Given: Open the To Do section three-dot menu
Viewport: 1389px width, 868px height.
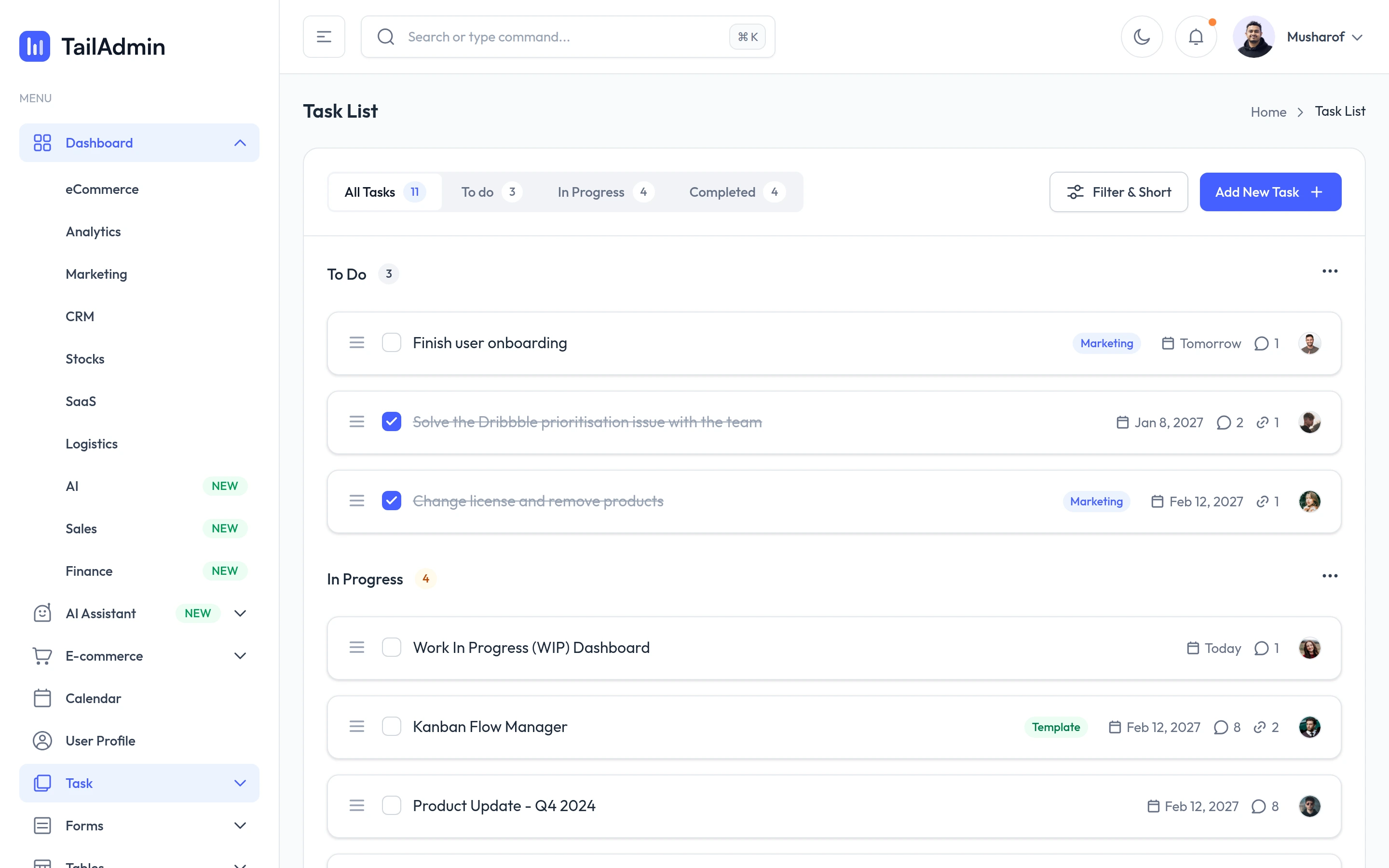Looking at the screenshot, I should click(x=1329, y=271).
